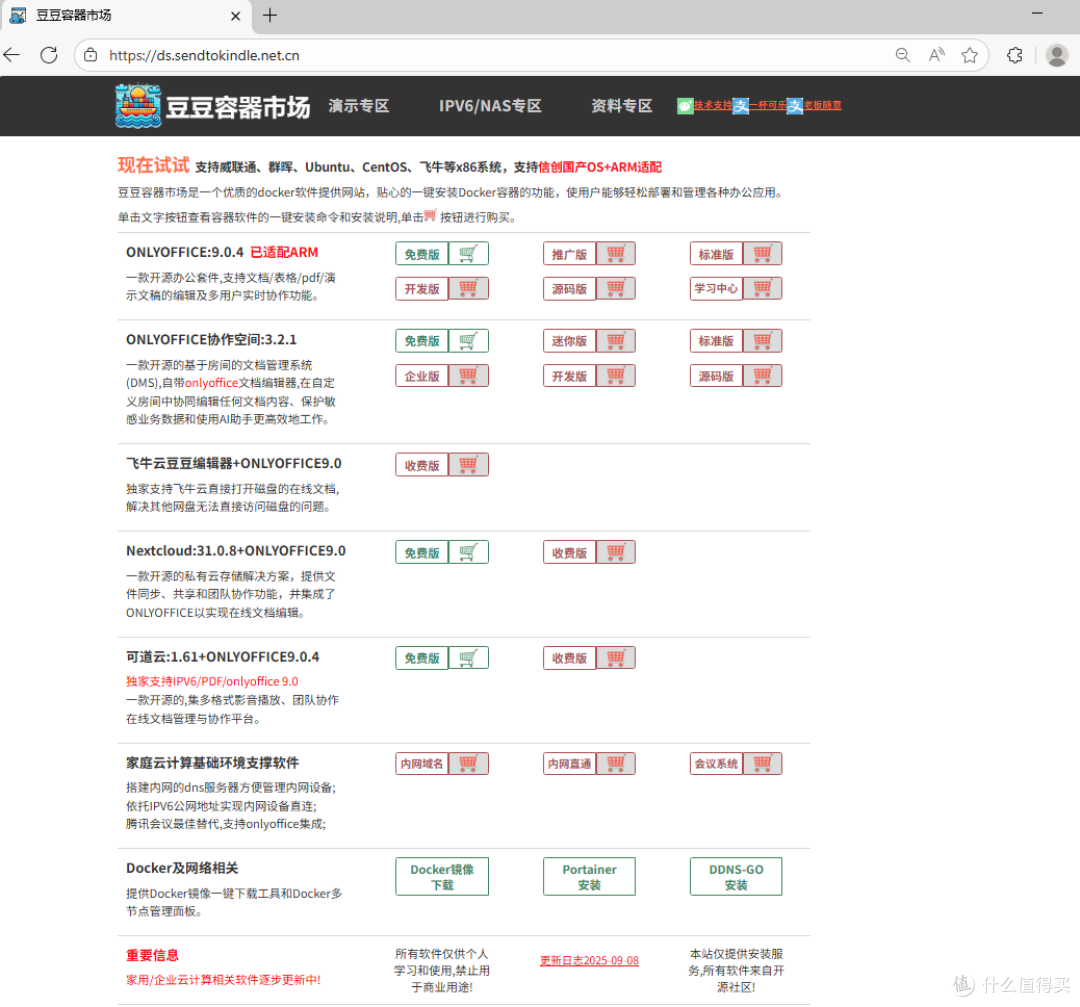Viewport: 1080px width, 1007px height.
Task: Click the cart icon for 飞牛云豆豆编辑器 收费版
Action: point(468,465)
